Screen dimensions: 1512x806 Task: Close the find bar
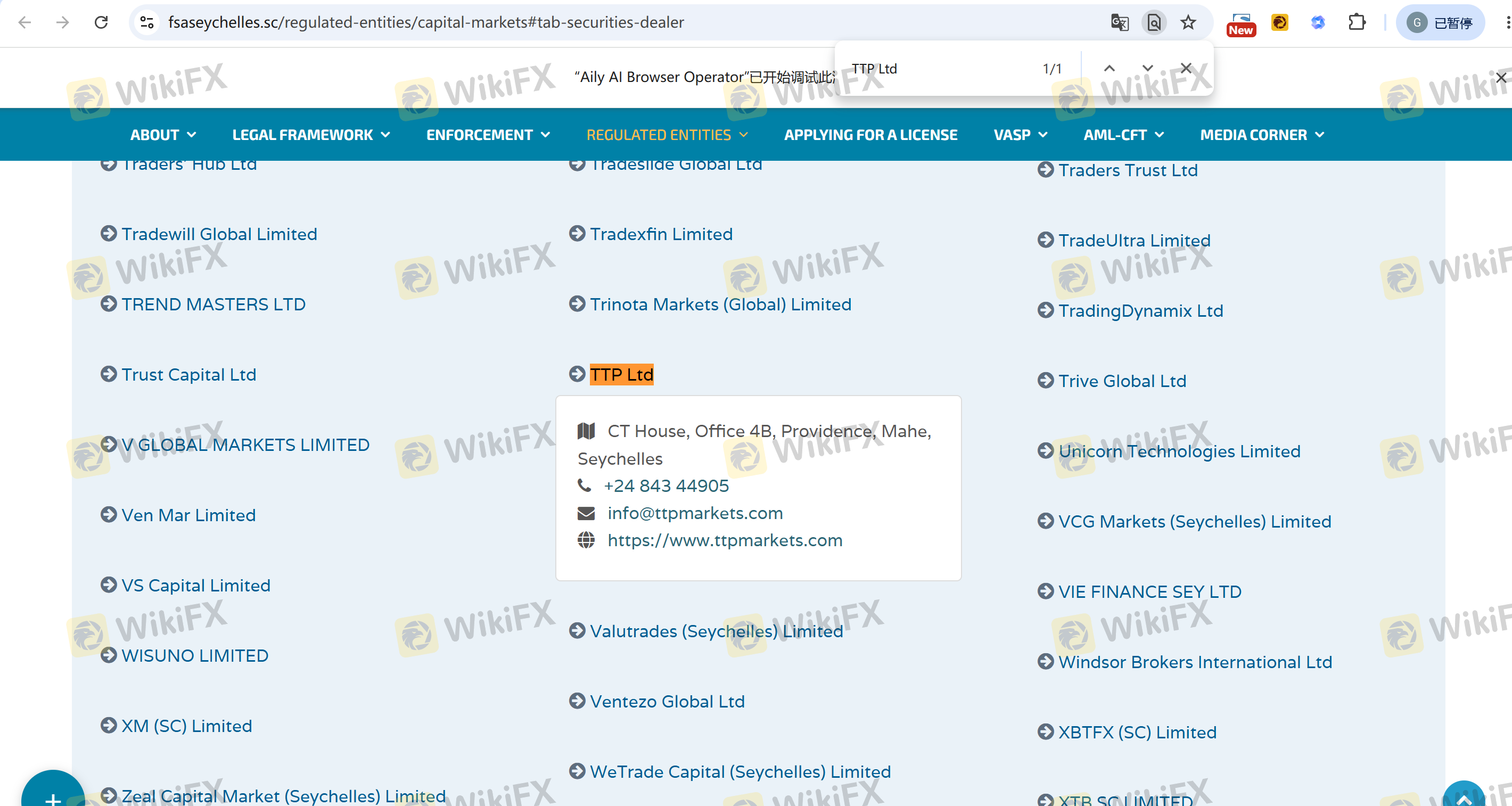(x=1186, y=68)
